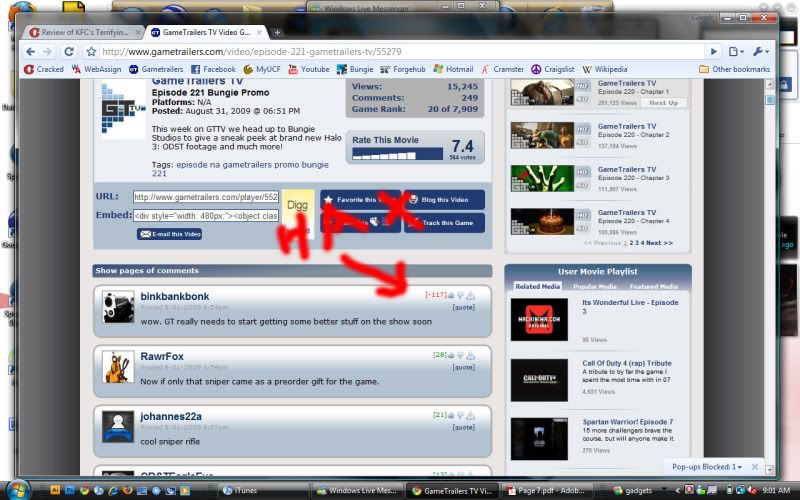This screenshot has width=800, height=500.
Task: Click quote on binkbankbonk's comment
Action: click(x=463, y=308)
